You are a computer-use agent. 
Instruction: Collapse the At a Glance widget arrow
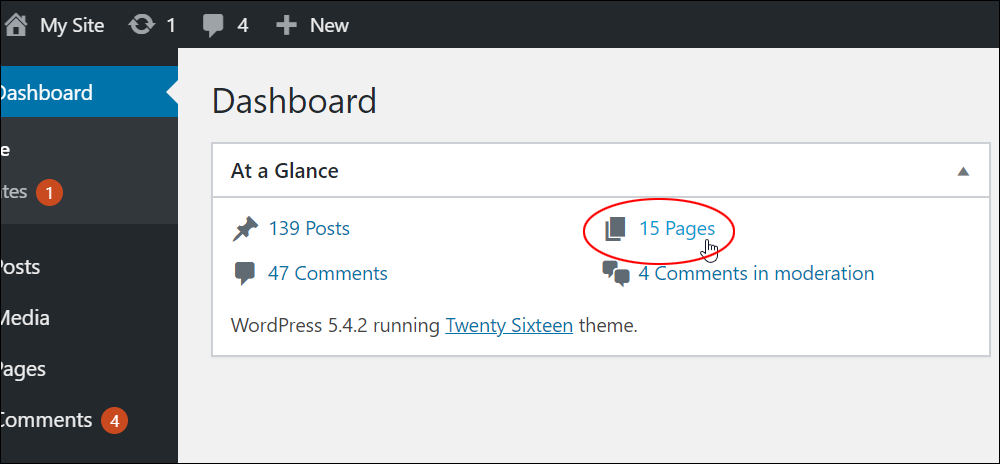click(x=963, y=171)
